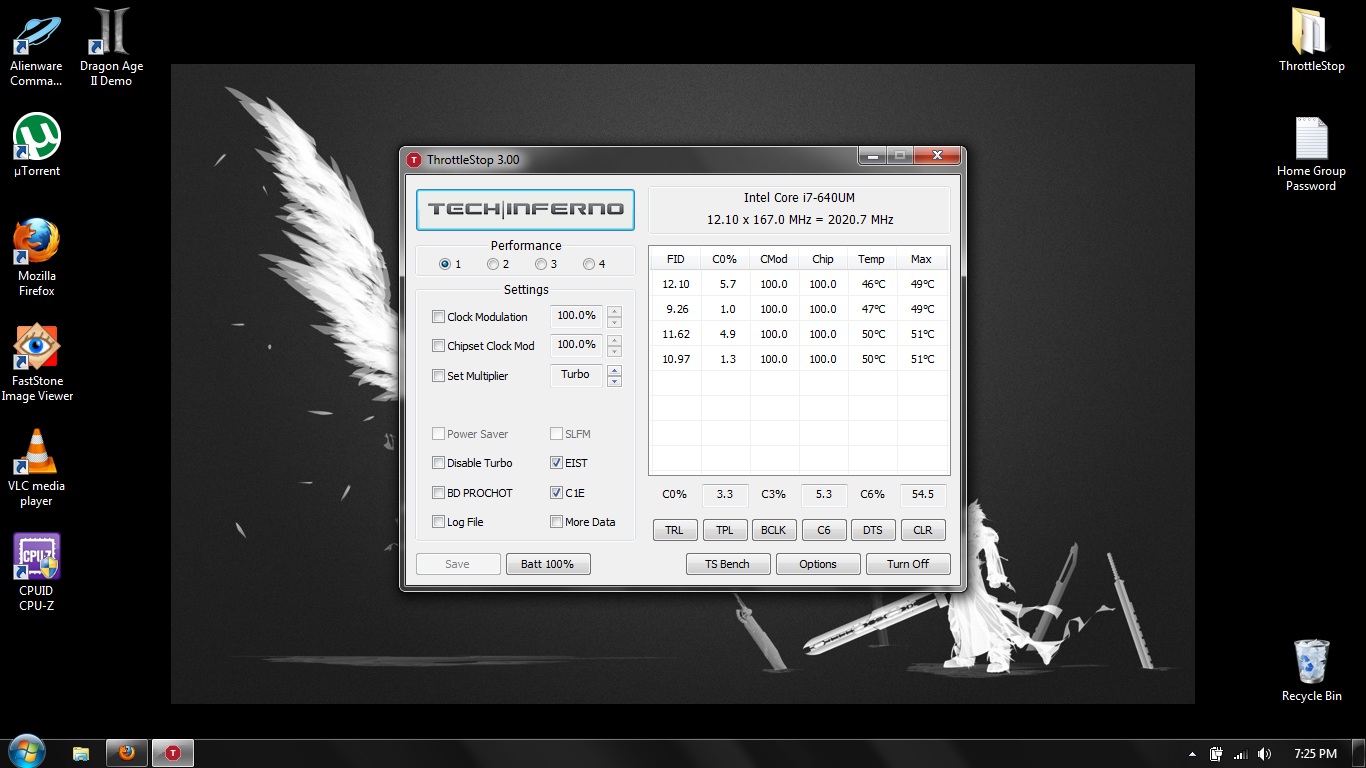The height and width of the screenshot is (768, 1366).
Task: Click the Max column header
Action: (921, 259)
